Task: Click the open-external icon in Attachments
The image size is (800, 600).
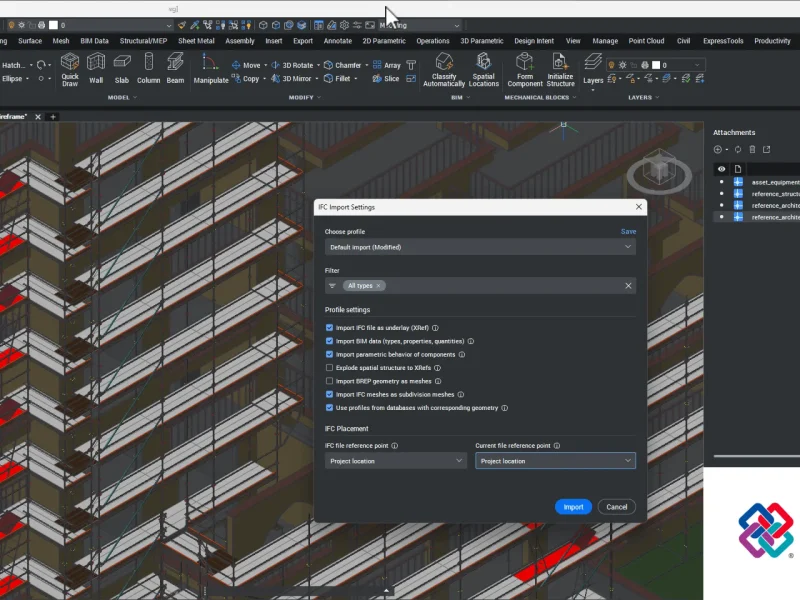Action: 766,149
